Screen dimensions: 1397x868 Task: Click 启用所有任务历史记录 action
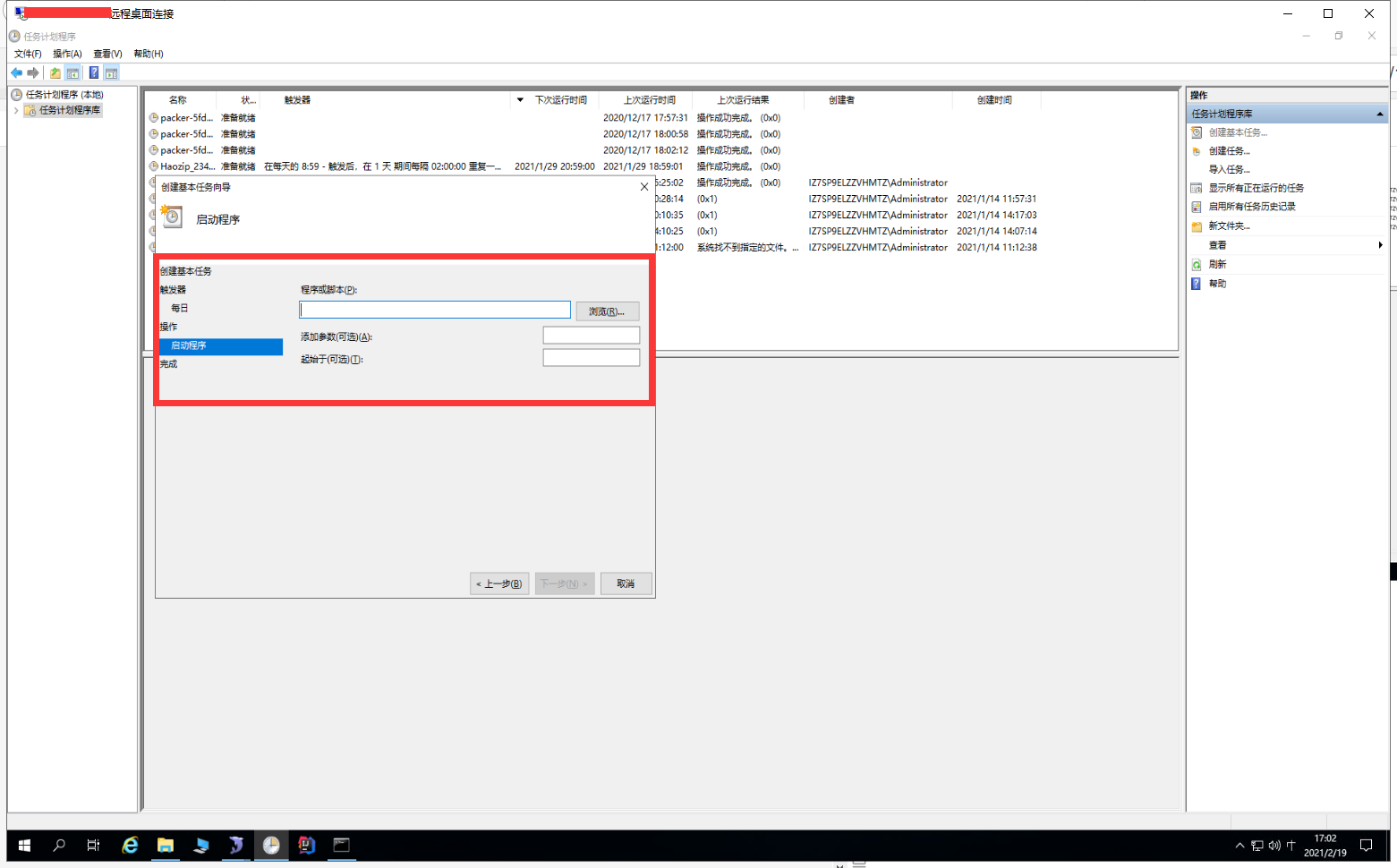pyautogui.click(x=1252, y=207)
